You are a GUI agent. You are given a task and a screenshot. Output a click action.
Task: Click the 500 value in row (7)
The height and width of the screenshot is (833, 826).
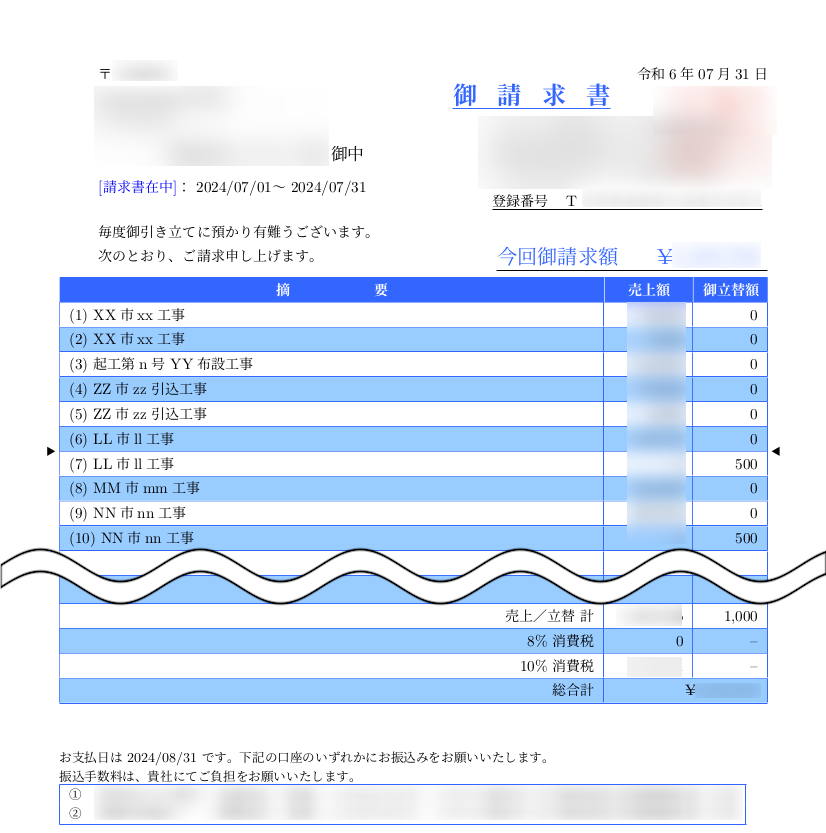coord(745,464)
